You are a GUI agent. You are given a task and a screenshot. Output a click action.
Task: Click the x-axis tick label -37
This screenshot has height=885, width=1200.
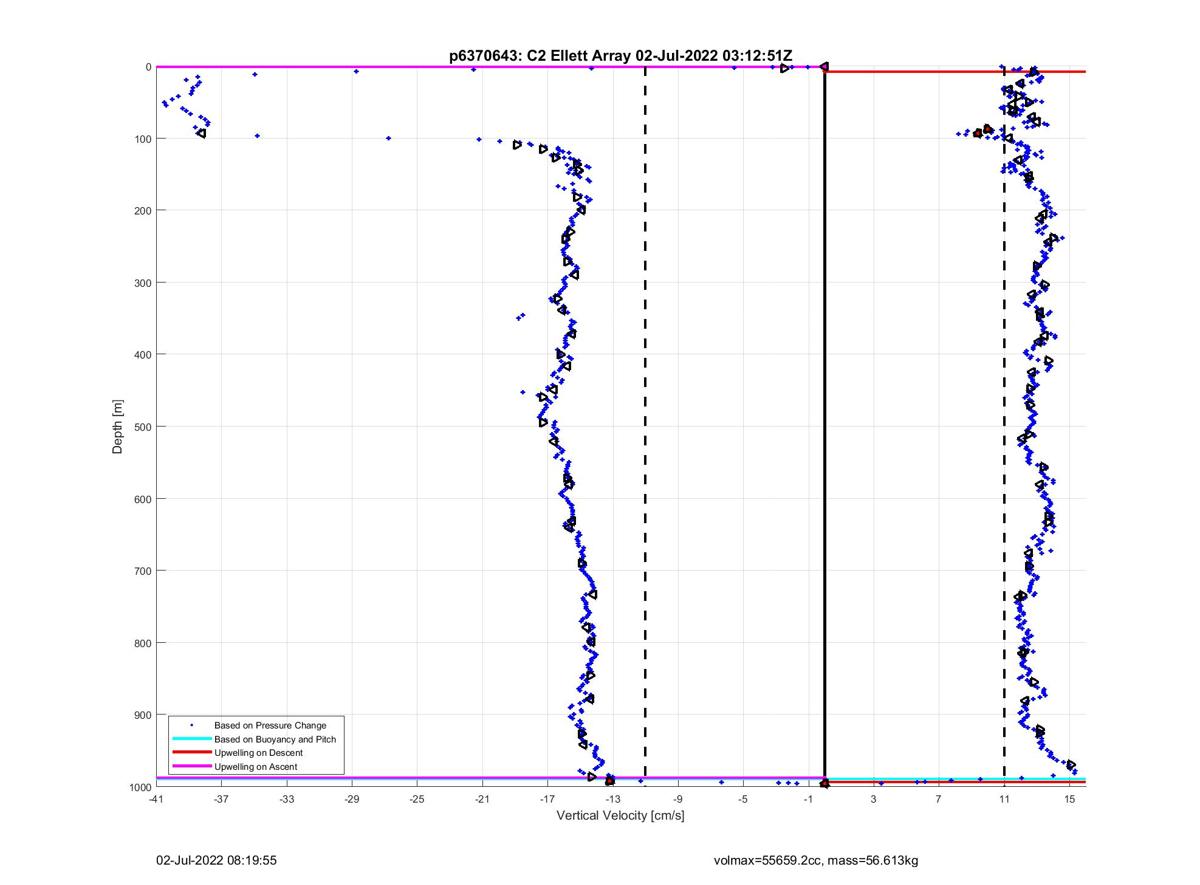click(x=221, y=799)
